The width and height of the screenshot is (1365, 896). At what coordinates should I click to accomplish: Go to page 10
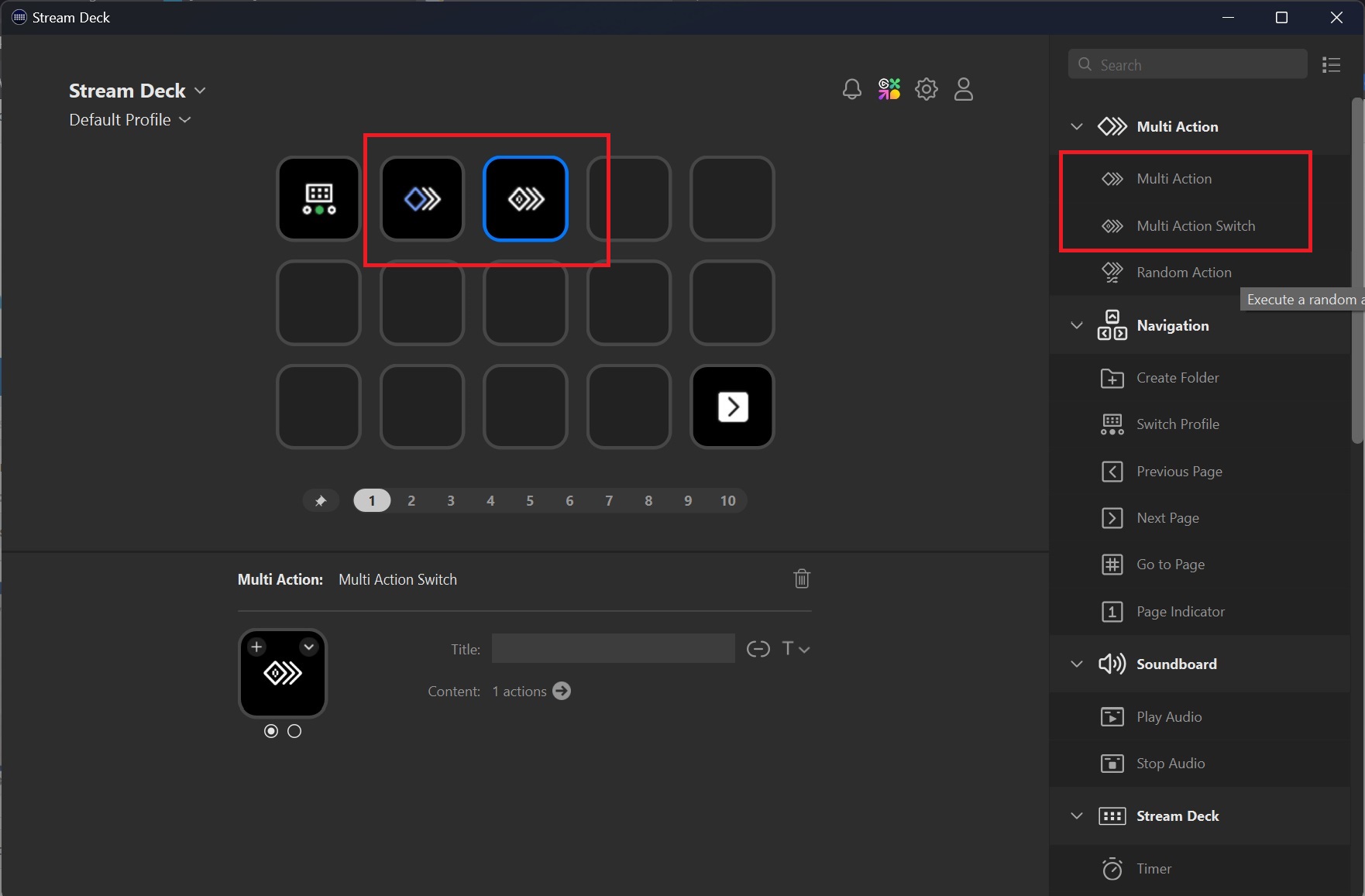pyautogui.click(x=727, y=500)
